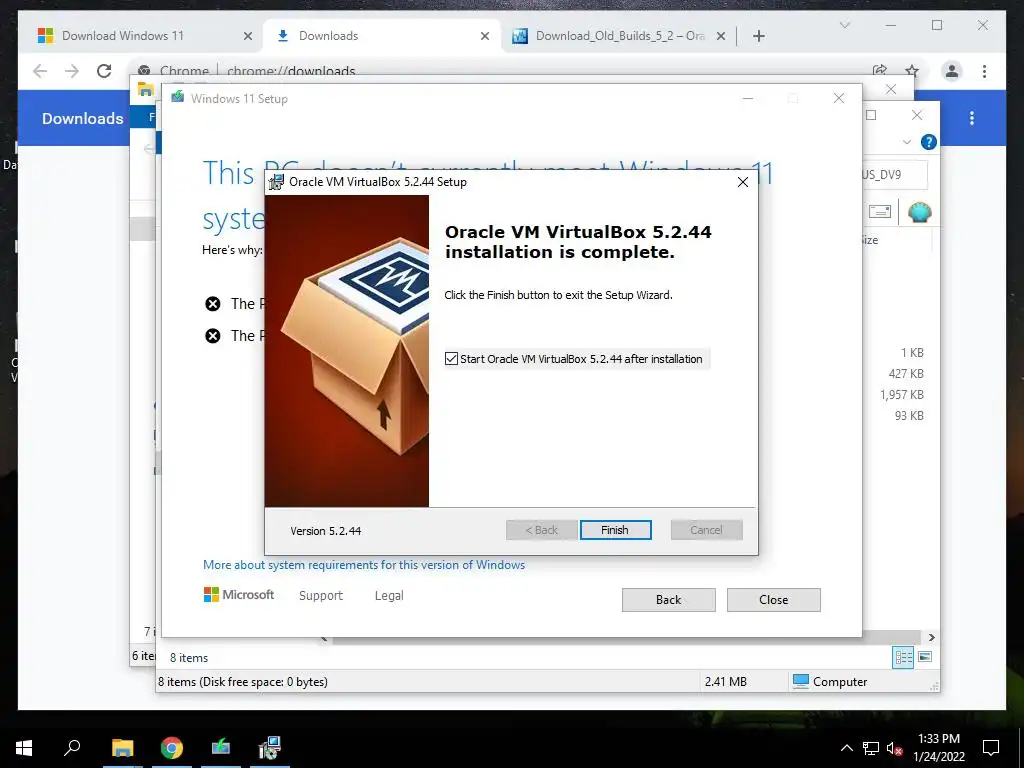Screen dimensions: 1024x768
Task: Select the 1 KB file size entry
Action: click(x=912, y=353)
